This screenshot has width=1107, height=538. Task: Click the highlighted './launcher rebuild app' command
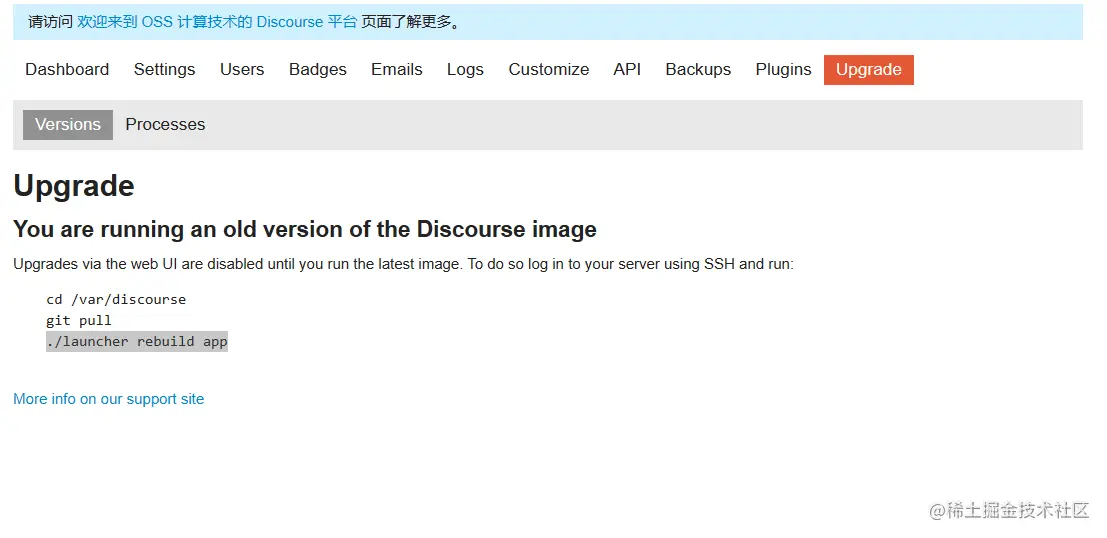(137, 342)
